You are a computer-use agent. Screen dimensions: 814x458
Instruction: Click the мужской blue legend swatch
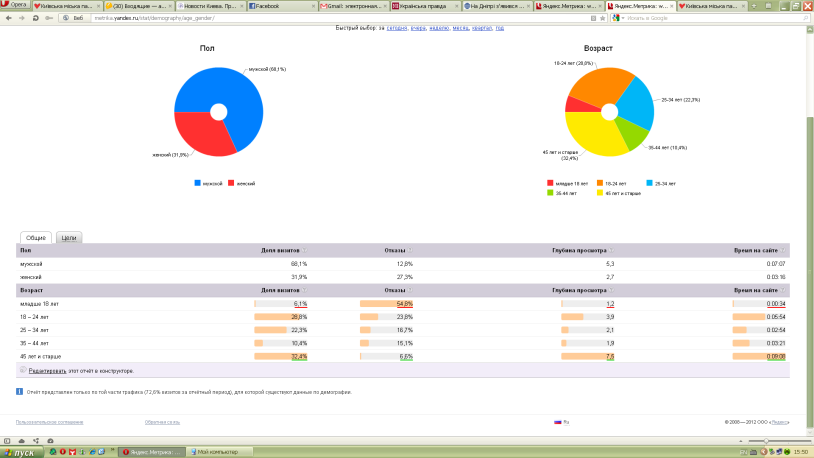(197, 183)
